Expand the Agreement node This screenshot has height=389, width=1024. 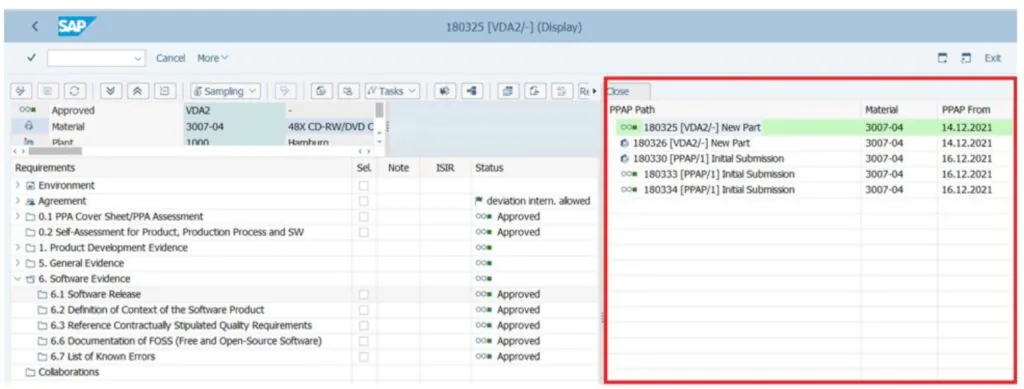(18, 201)
